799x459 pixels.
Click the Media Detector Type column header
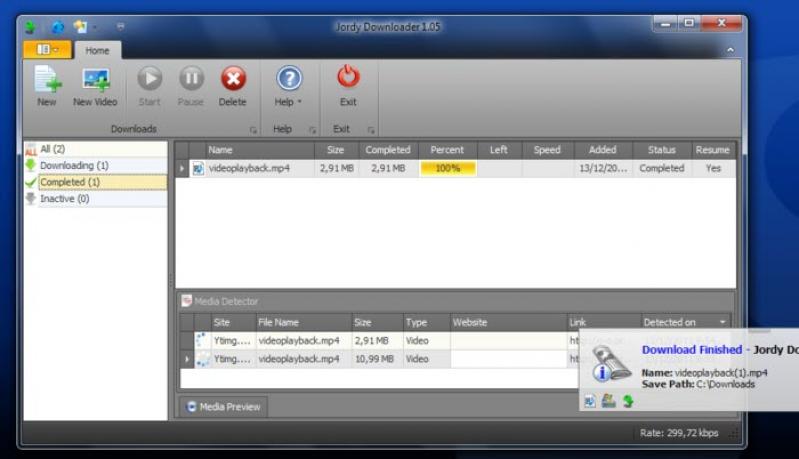click(426, 322)
